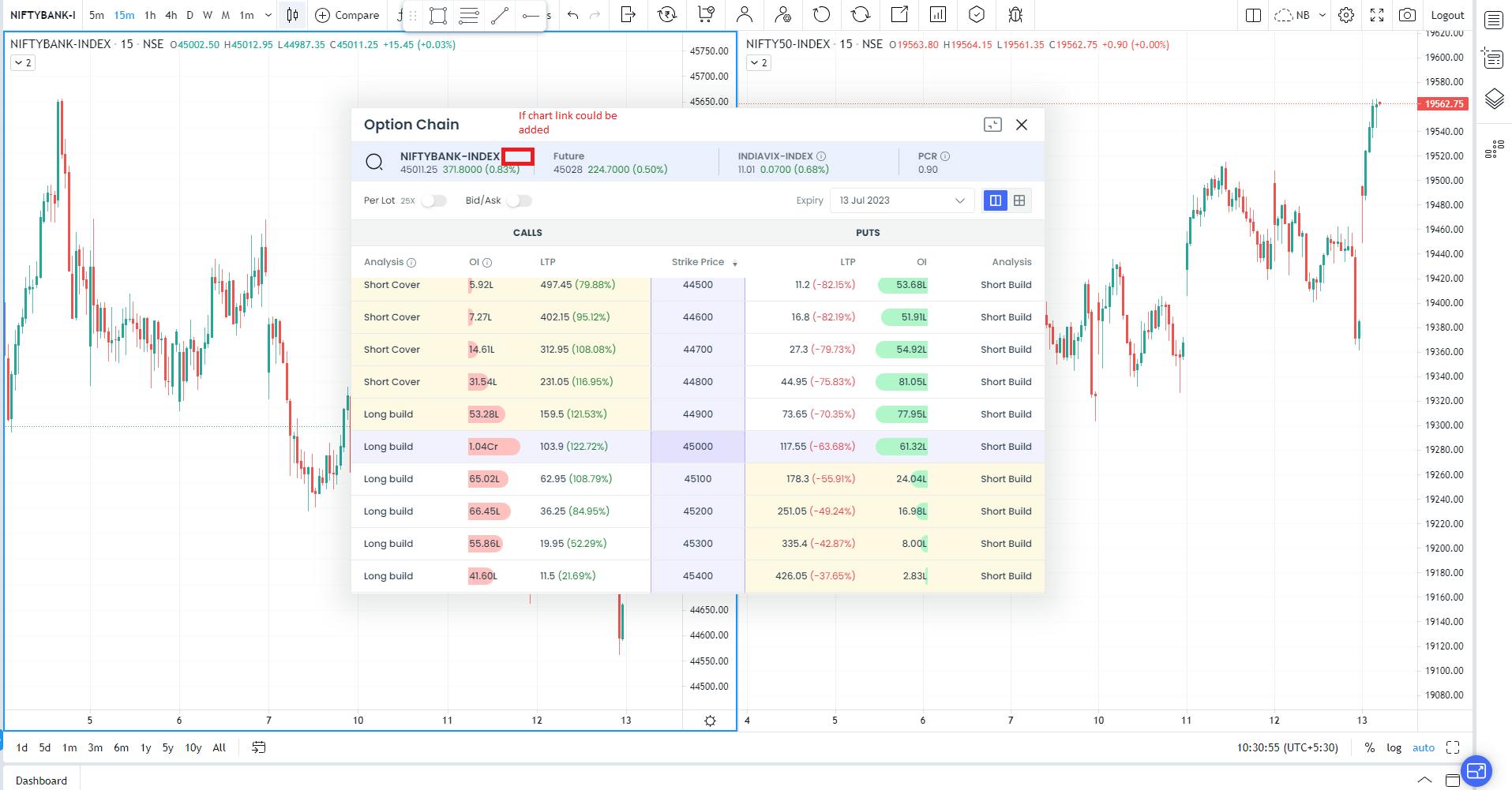Viewport: 1512px width, 790px height.
Task: Show info for calls Analysis column
Action: [x=411, y=263]
